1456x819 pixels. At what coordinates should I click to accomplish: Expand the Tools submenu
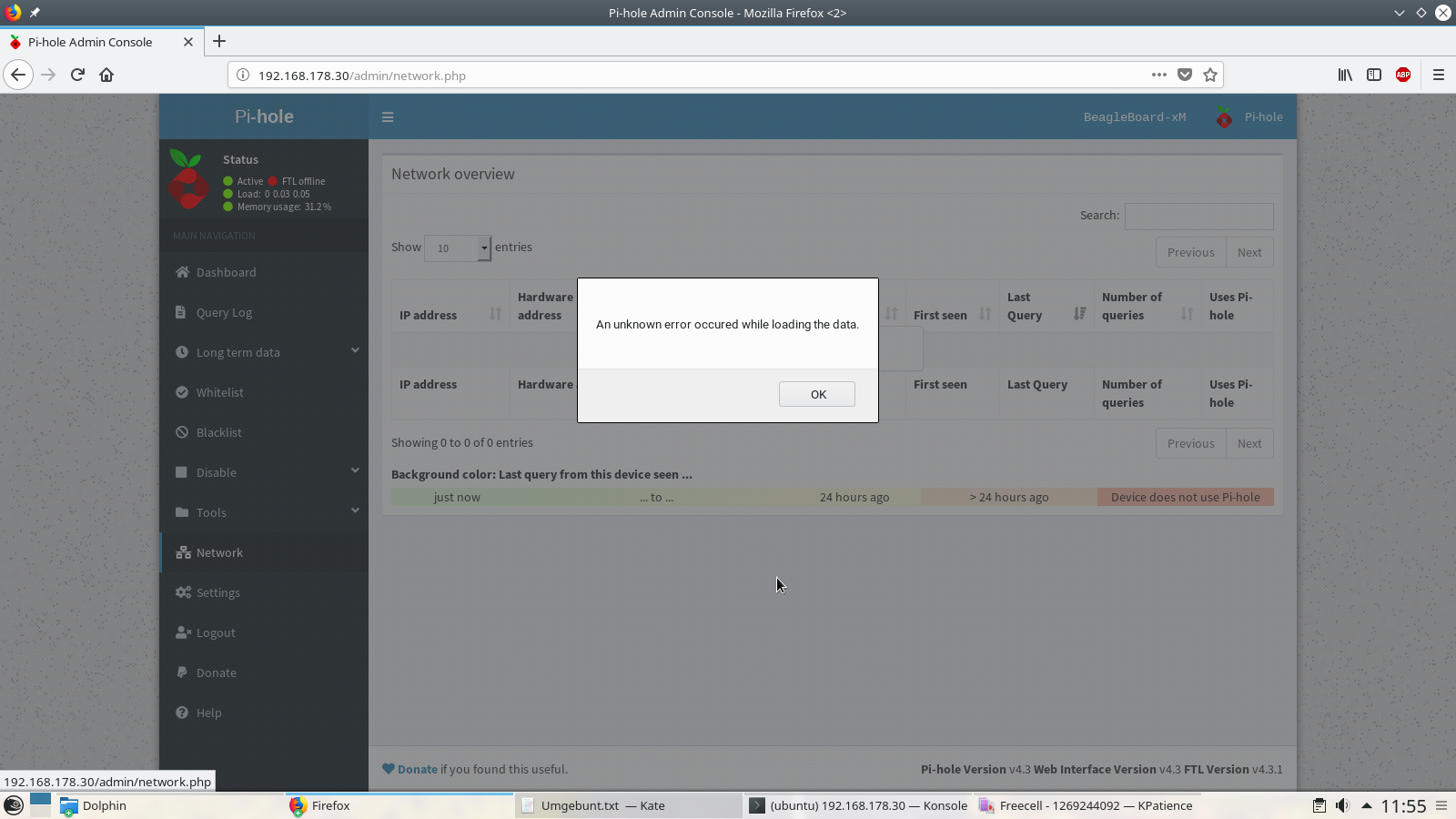click(x=264, y=512)
